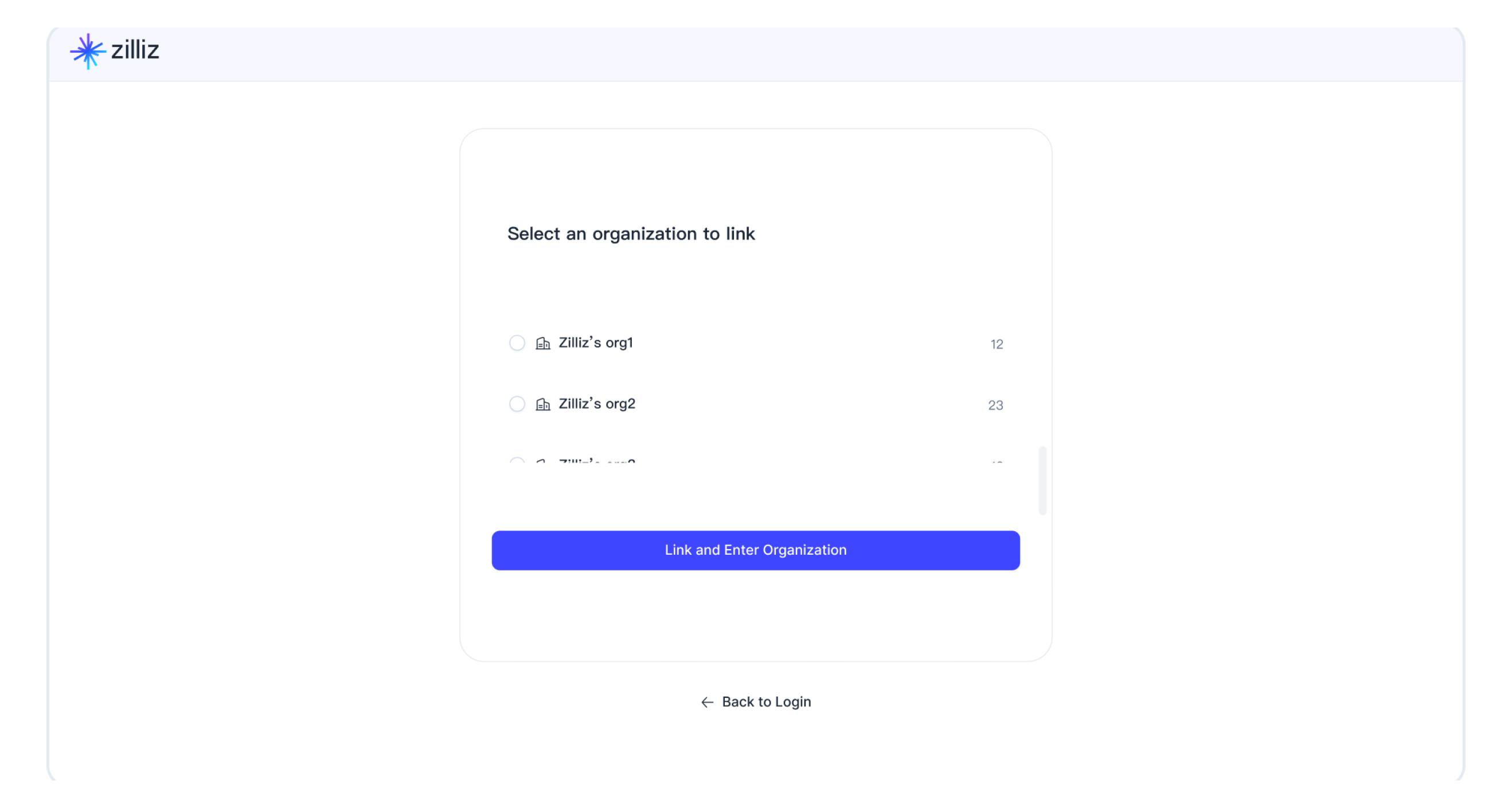The width and height of the screenshot is (1512, 808).
Task: Click the Zilliz's org1 list entry
Action: point(596,343)
